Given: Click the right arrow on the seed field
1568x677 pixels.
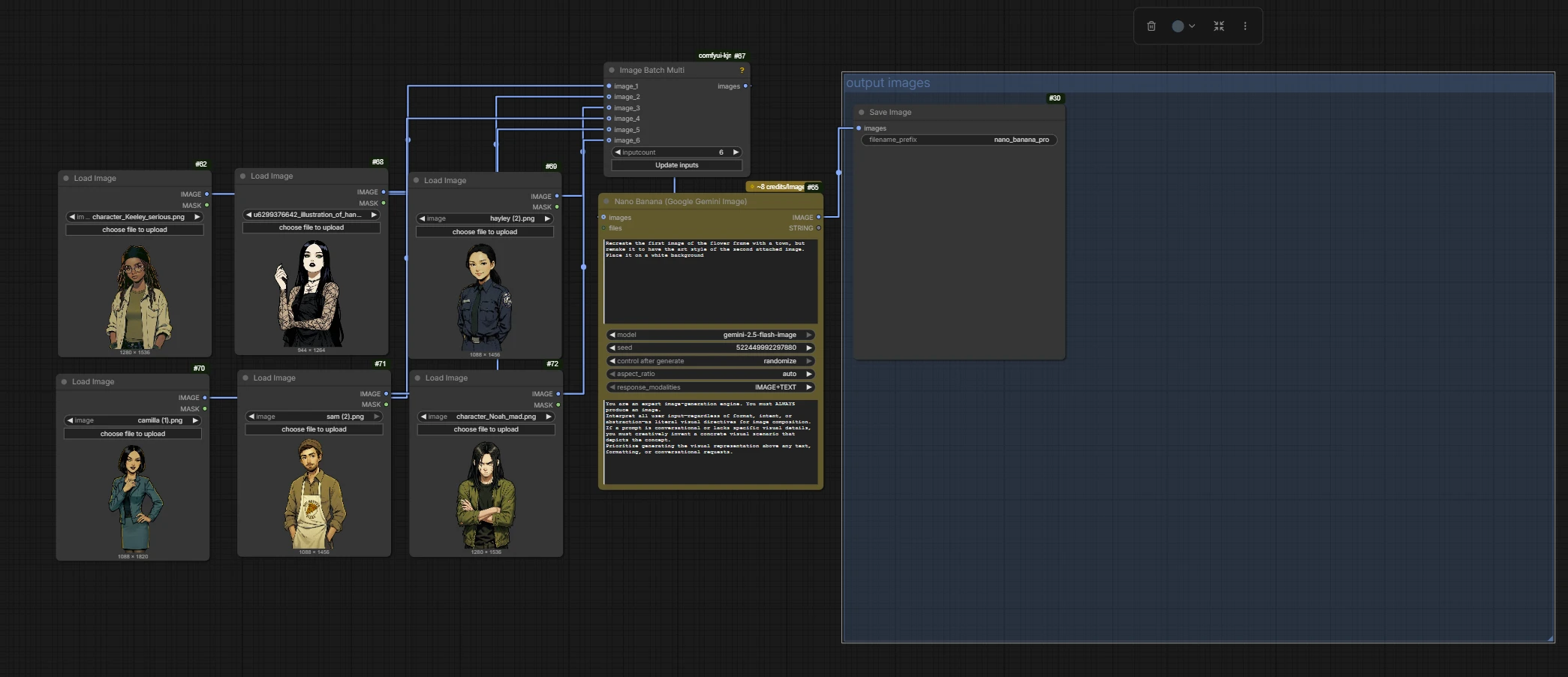Looking at the screenshot, I should pos(808,348).
